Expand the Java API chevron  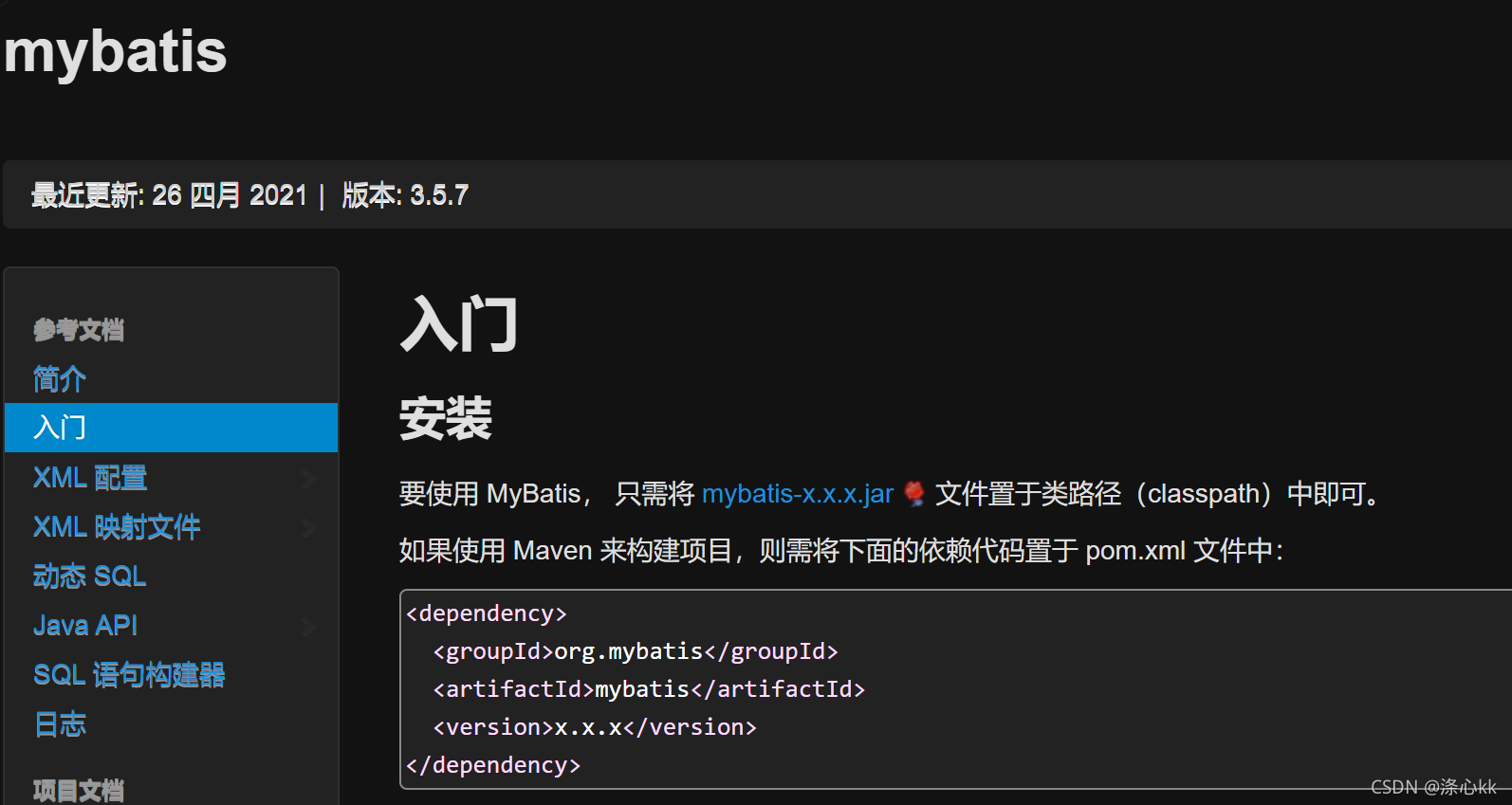coord(309,627)
